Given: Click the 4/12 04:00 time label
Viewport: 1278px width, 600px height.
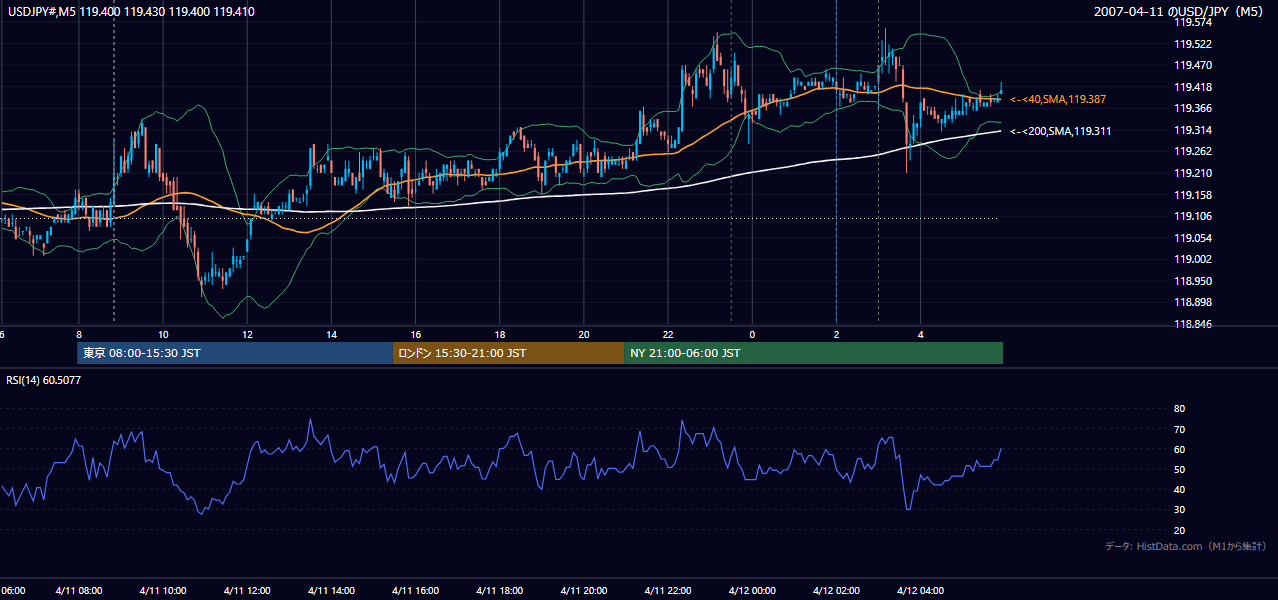Looking at the screenshot, I should click(x=920, y=591).
